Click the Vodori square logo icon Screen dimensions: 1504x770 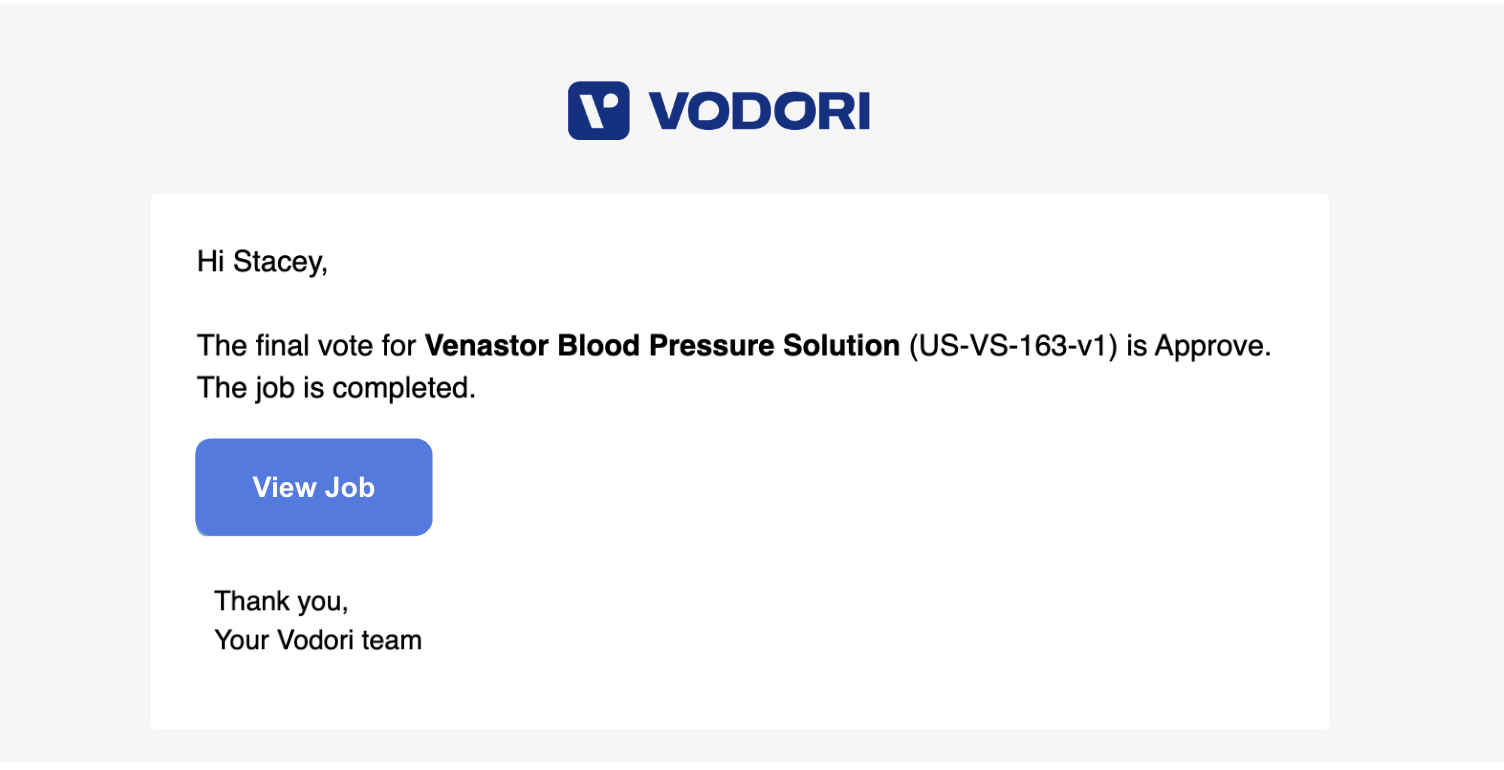pos(598,110)
